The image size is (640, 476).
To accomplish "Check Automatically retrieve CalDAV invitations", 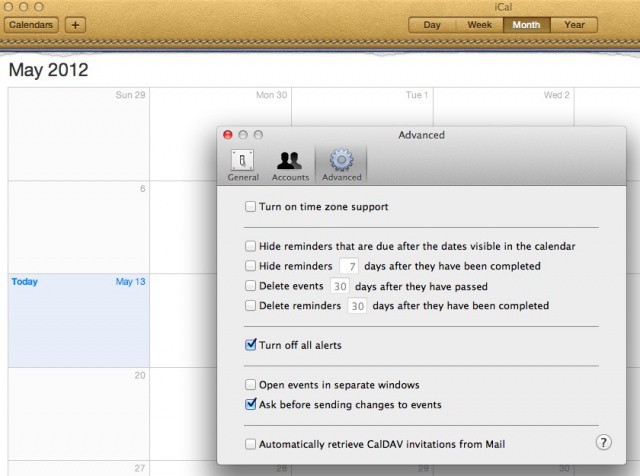I will (250, 444).
